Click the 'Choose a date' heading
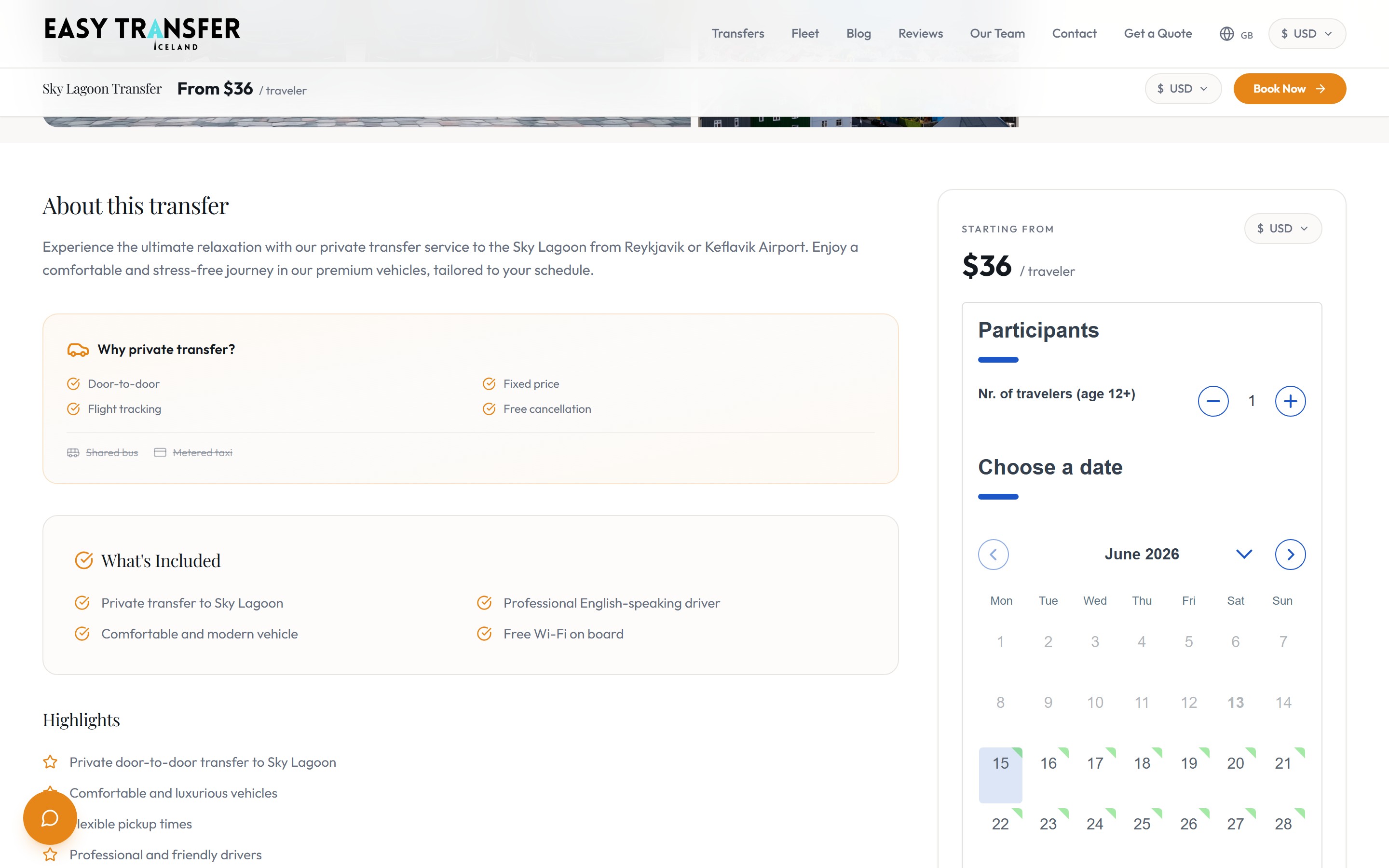Screen dimensions: 1389x868 point(1050,467)
